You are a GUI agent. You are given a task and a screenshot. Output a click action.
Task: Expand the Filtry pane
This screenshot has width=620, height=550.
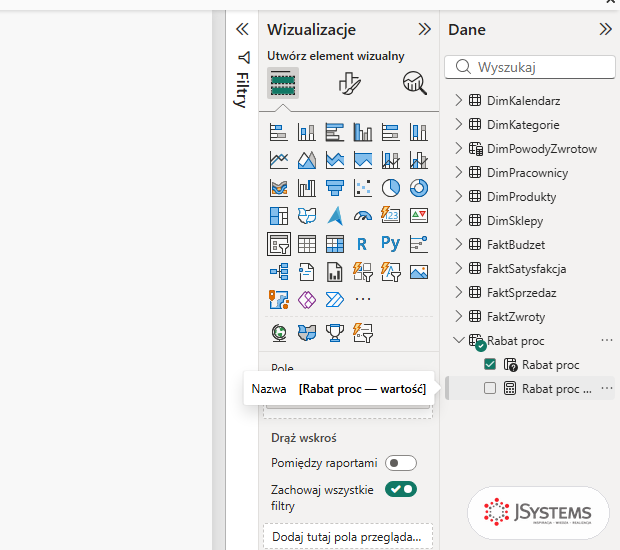click(x=242, y=29)
